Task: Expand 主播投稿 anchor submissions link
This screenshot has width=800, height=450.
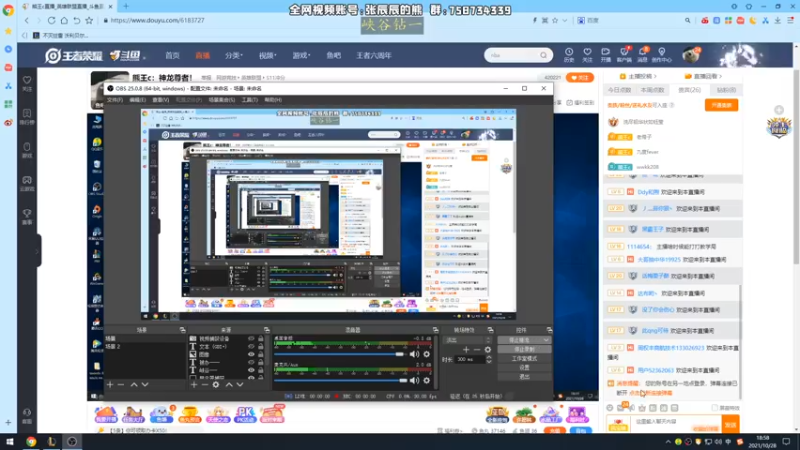Action: (x=638, y=76)
